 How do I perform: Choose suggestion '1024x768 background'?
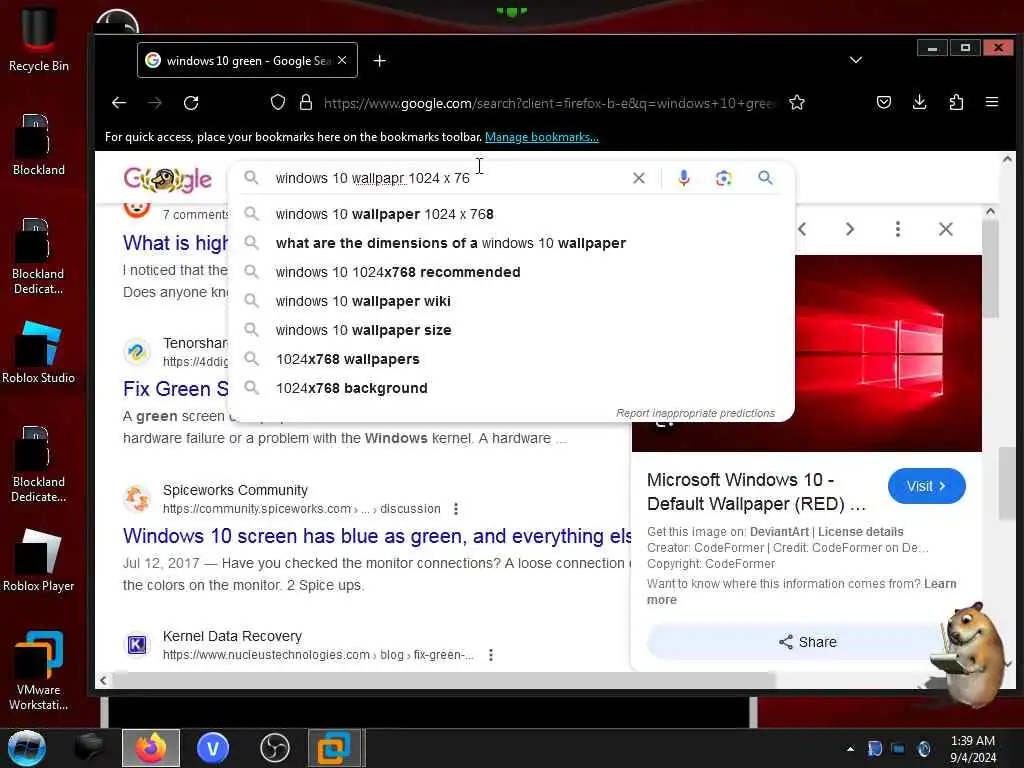click(511, 389)
